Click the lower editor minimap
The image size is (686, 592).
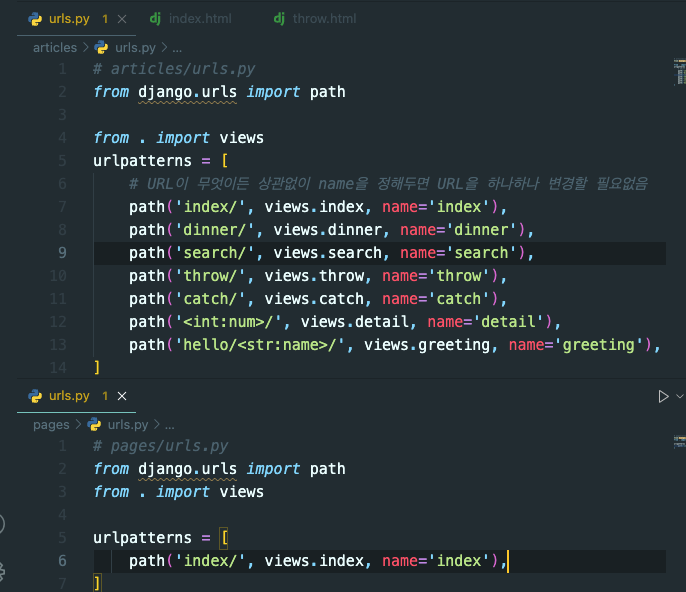[x=679, y=442]
